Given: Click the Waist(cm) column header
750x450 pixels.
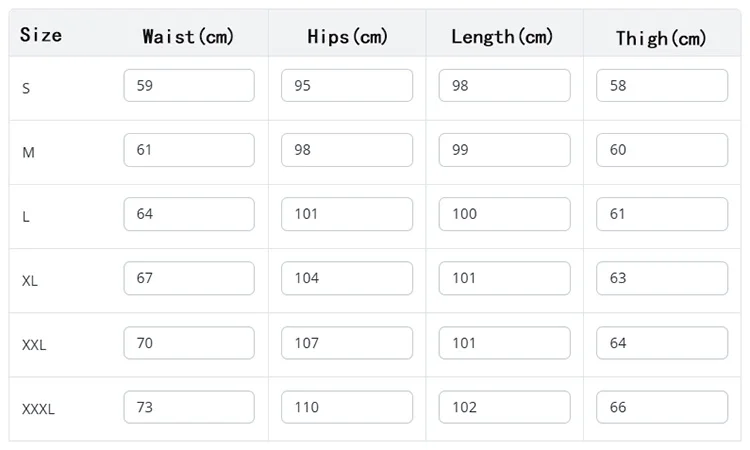Looking at the screenshot, I should coord(188,37).
